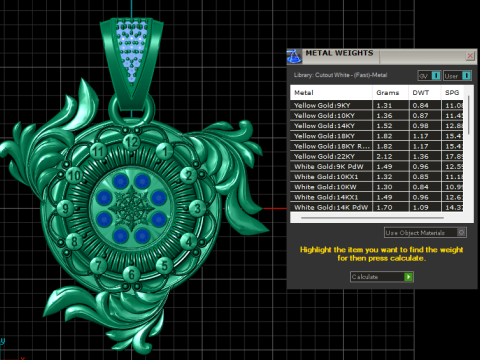Click the 1.36 DWT value for 22KY
The width and height of the screenshot is (480, 360).
420,156
